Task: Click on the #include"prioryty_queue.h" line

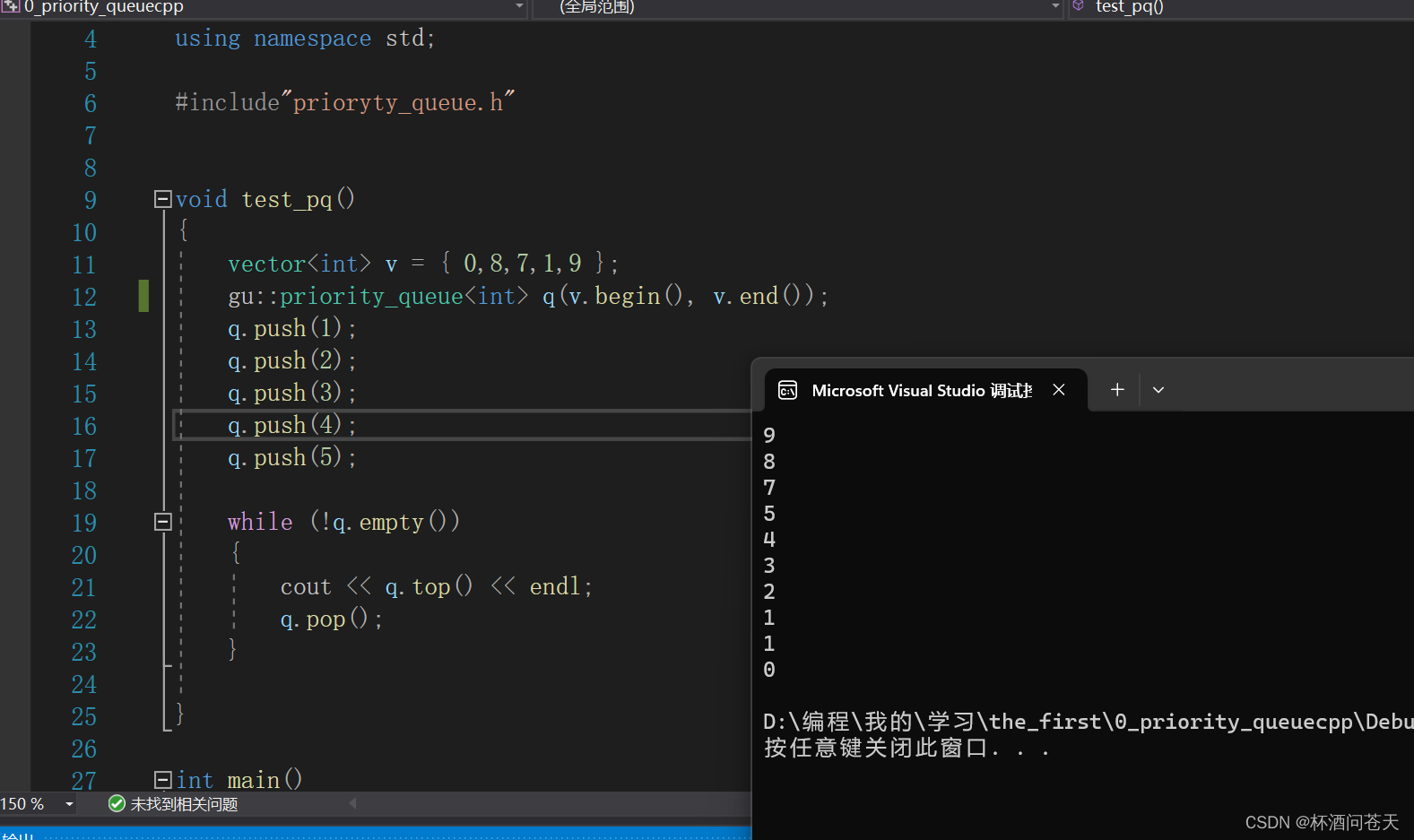Action: (345, 102)
